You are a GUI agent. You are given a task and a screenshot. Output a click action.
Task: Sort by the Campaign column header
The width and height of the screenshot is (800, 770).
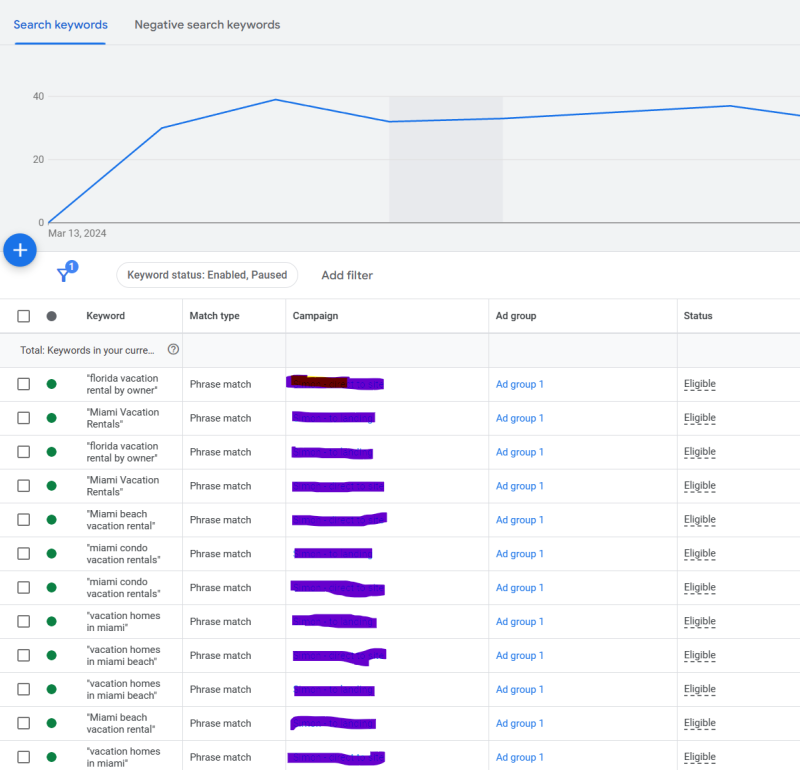(x=315, y=316)
